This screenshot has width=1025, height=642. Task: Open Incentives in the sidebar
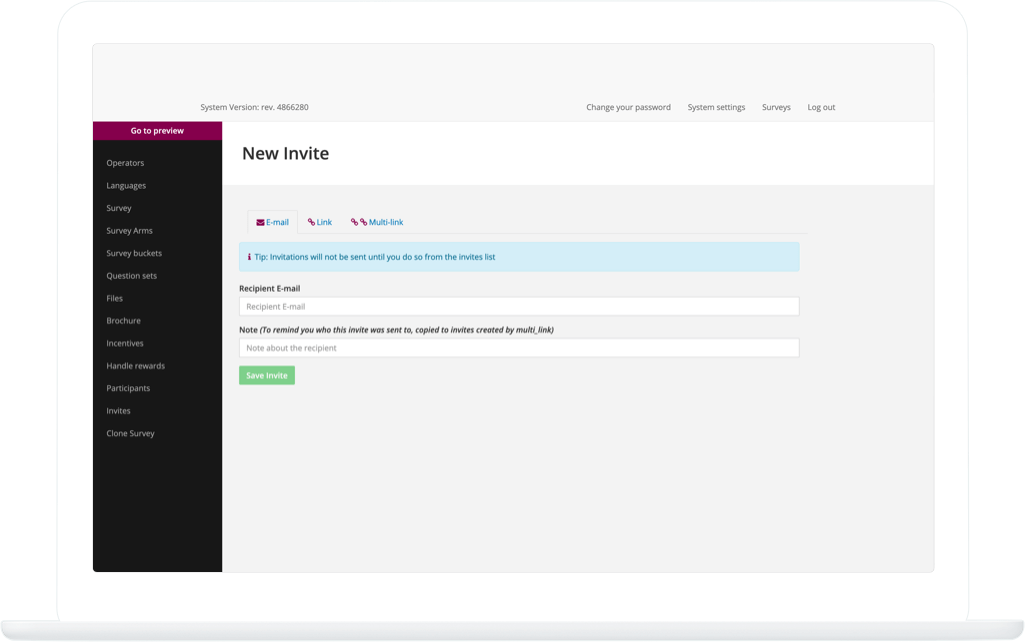[x=125, y=343]
